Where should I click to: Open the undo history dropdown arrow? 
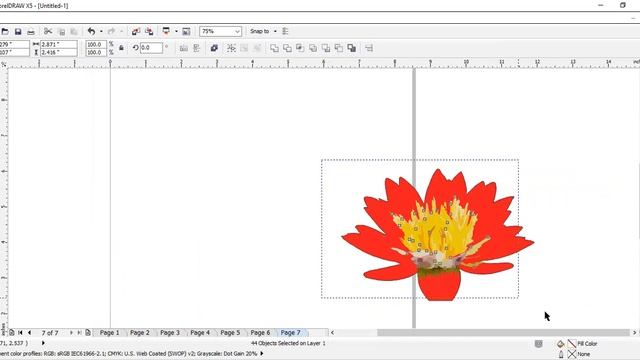pos(101,31)
